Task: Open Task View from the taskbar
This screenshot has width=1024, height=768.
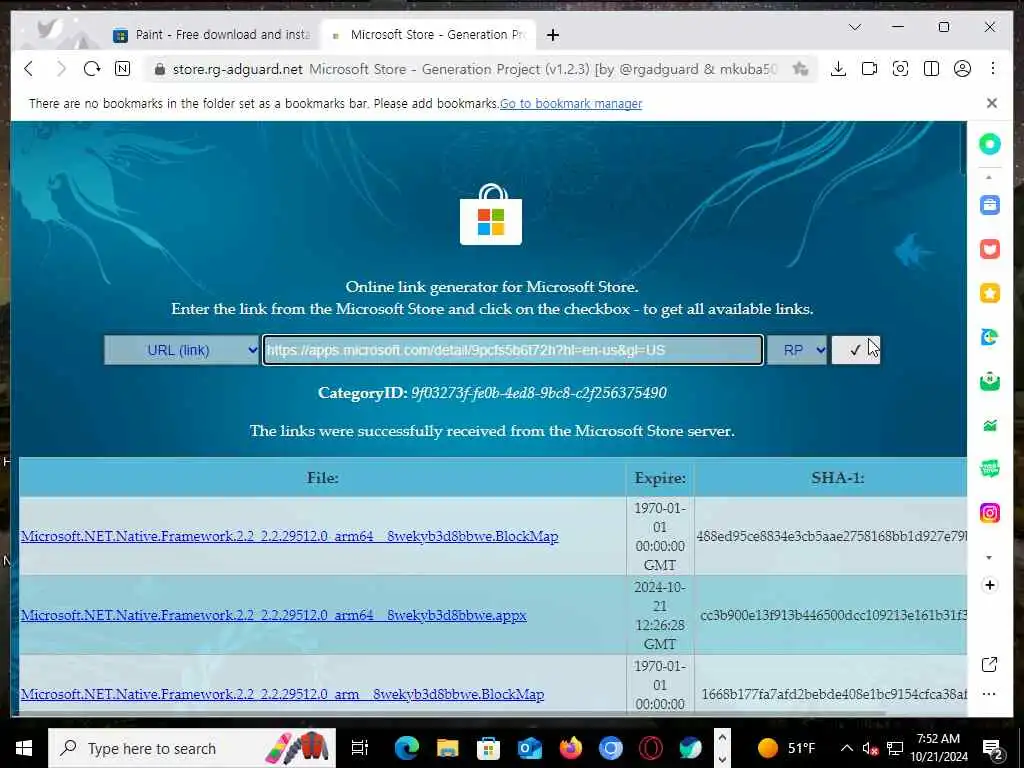Action: 359,748
